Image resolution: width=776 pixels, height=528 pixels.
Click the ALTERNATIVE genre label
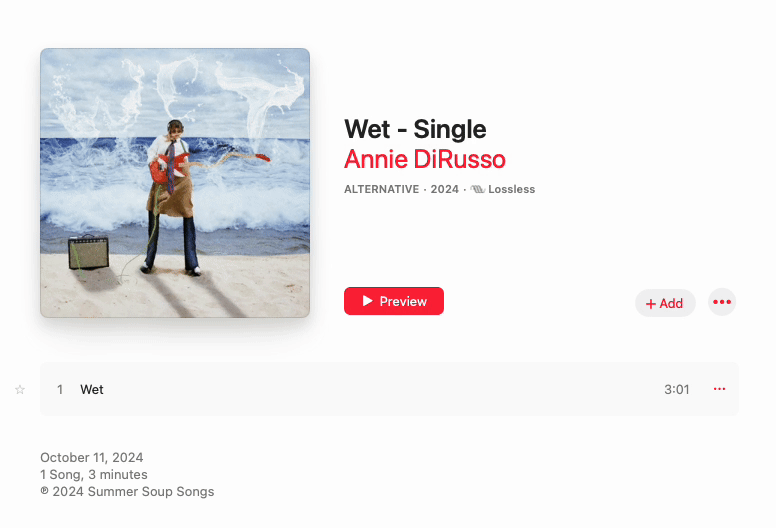tap(382, 189)
